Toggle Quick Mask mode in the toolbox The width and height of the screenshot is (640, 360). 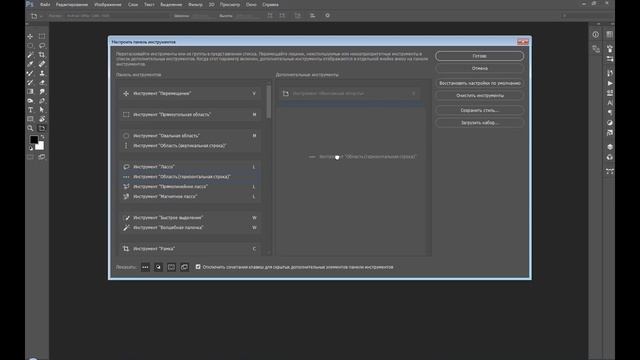[30, 157]
